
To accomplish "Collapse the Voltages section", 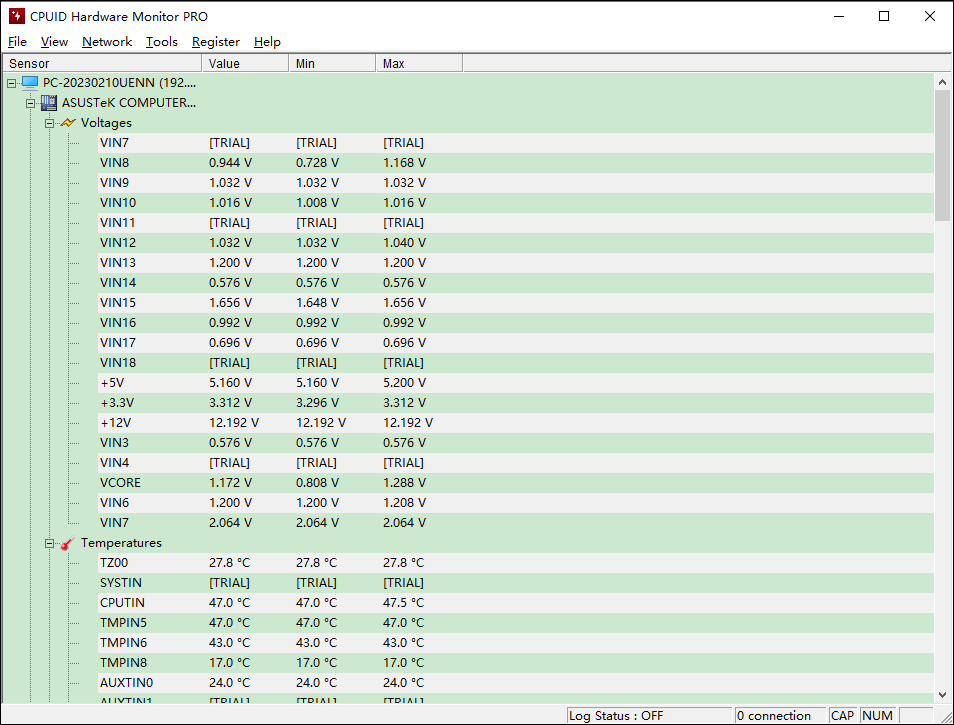I will pyautogui.click(x=49, y=123).
